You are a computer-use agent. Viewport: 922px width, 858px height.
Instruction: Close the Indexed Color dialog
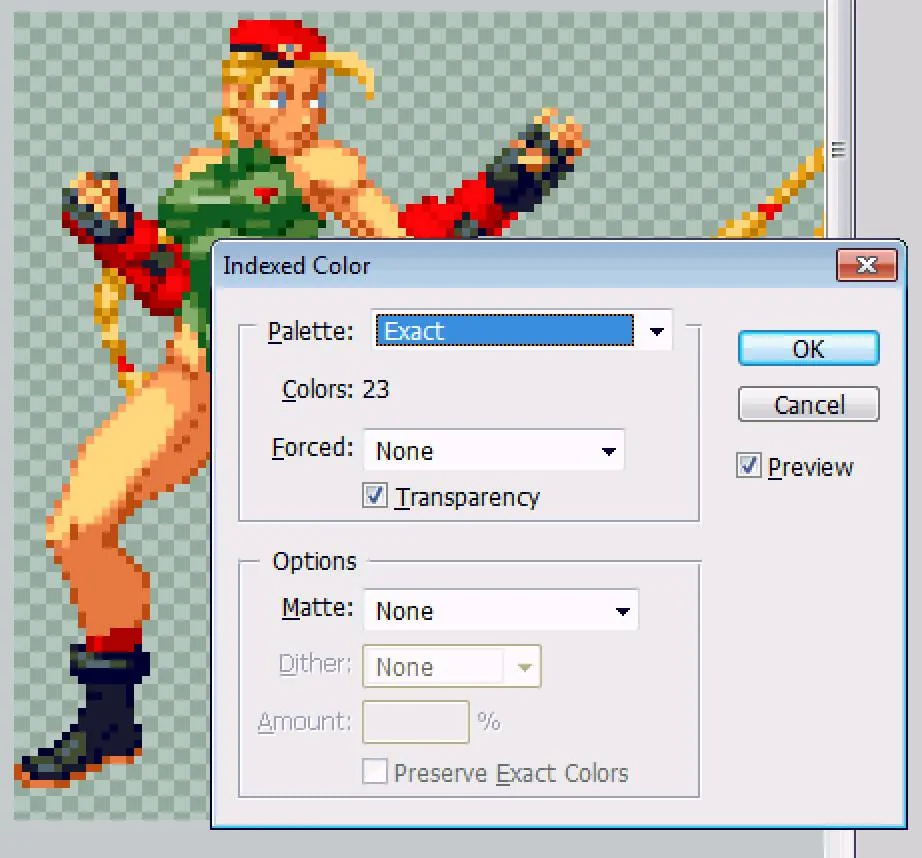tap(867, 265)
